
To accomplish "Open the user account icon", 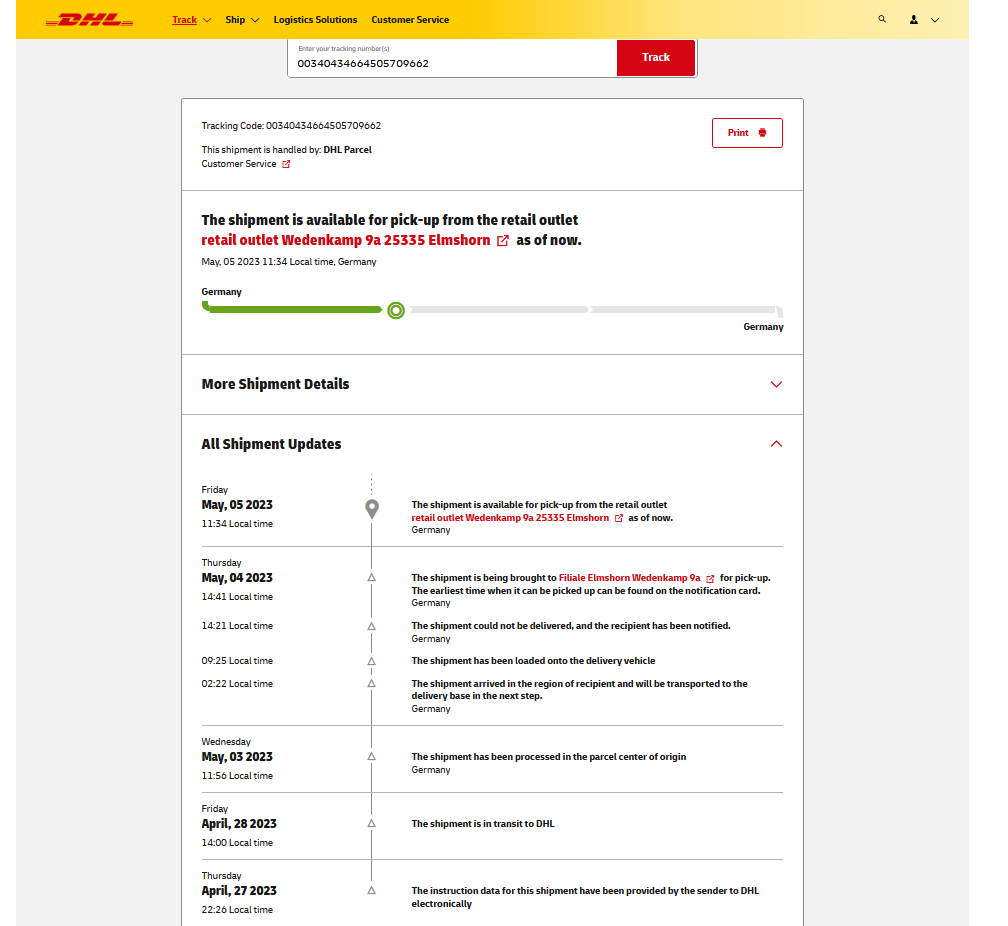I will click(914, 19).
